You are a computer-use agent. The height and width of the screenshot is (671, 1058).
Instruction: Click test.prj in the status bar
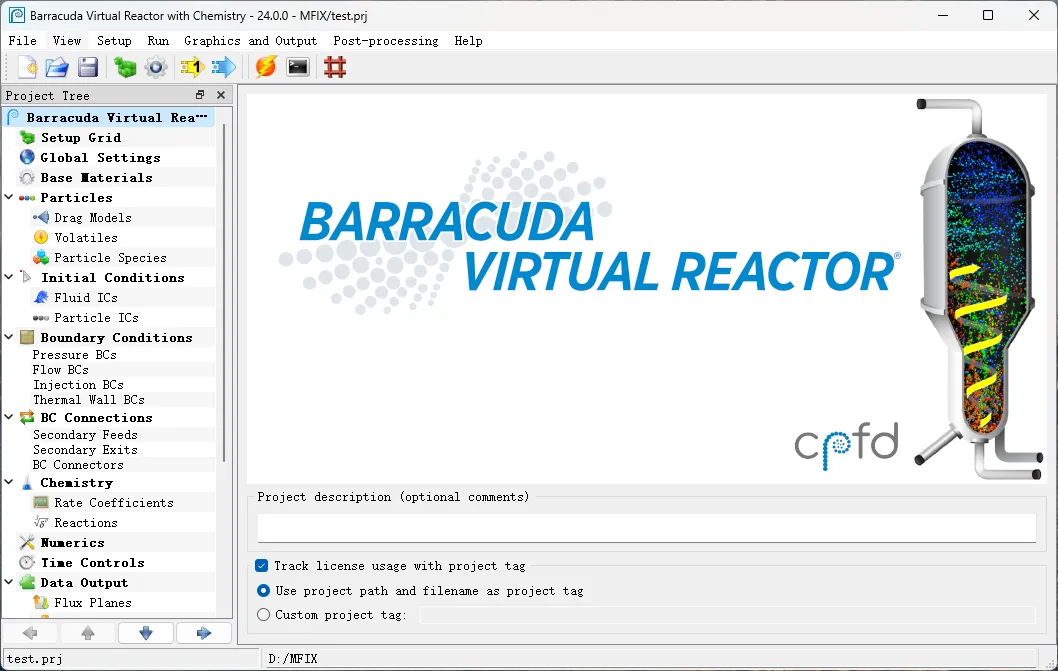tap(34, 658)
